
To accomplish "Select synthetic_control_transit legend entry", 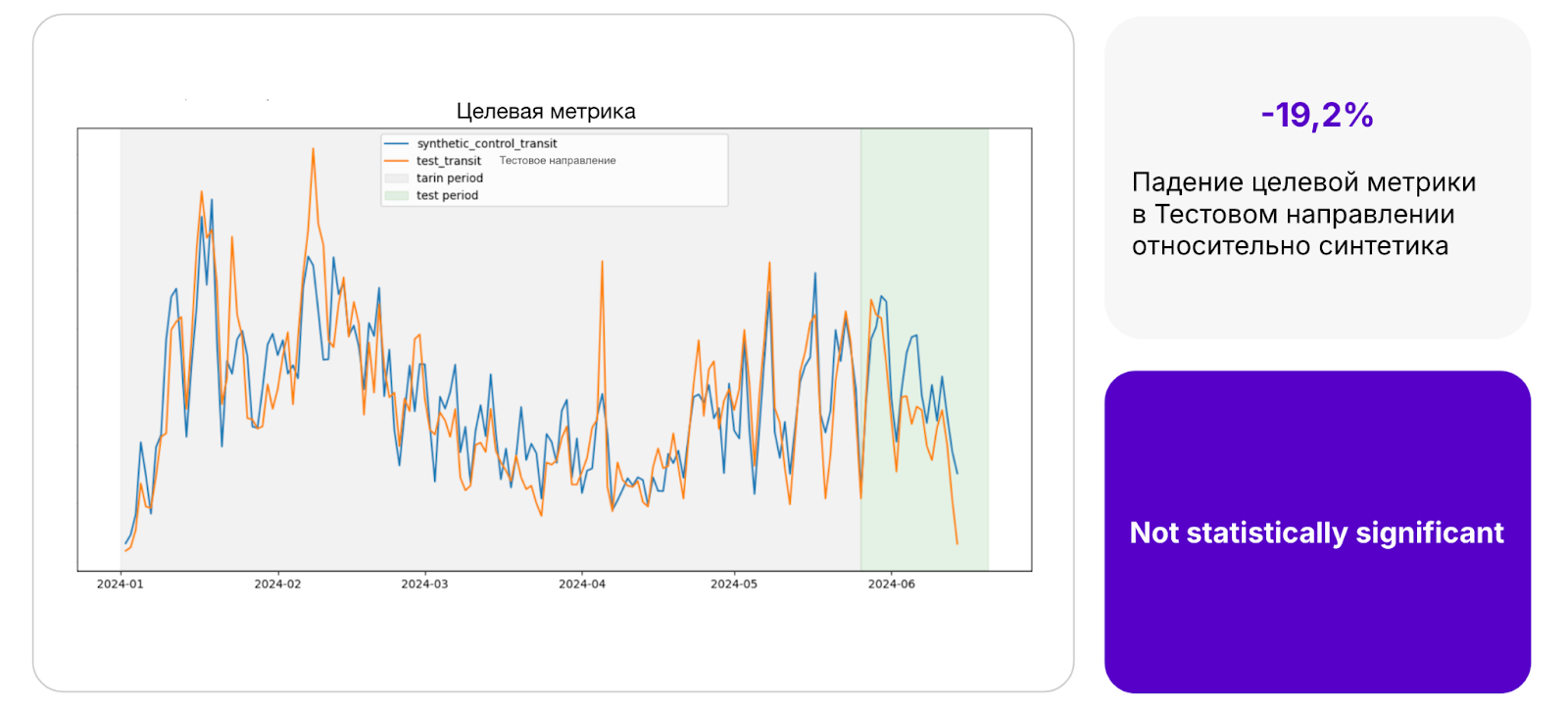I will [486, 143].
